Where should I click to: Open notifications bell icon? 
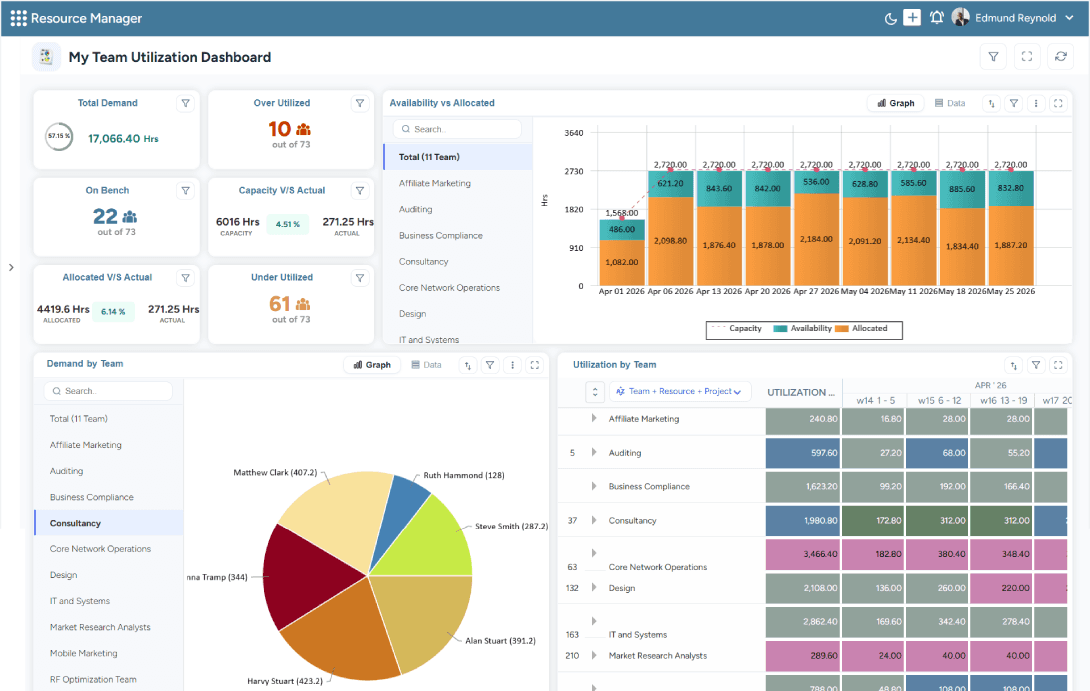tap(936, 18)
